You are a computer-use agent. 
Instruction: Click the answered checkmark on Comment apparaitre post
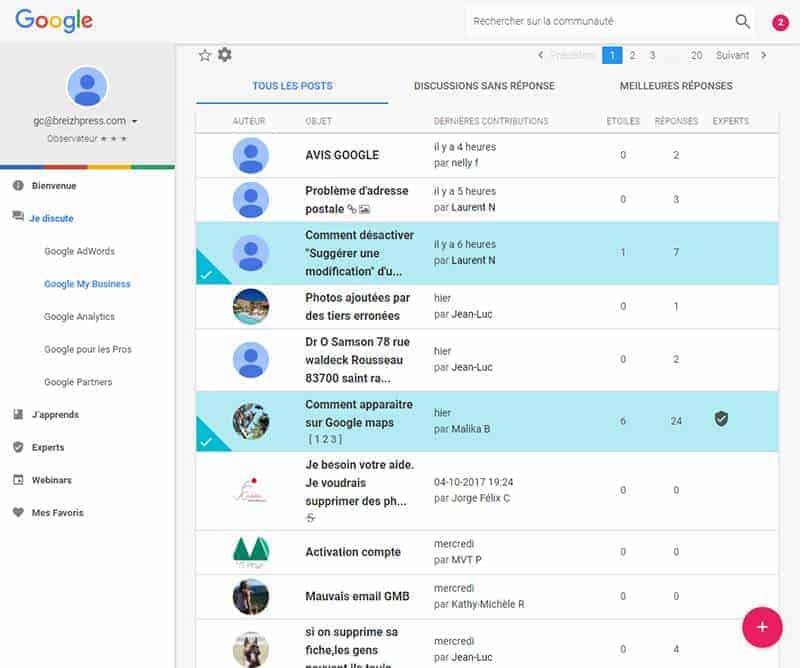pyautogui.click(x=206, y=442)
